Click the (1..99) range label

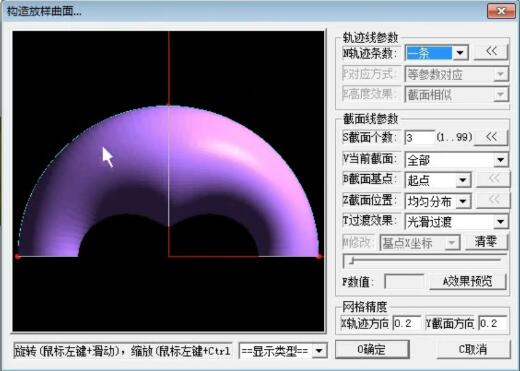455,137
